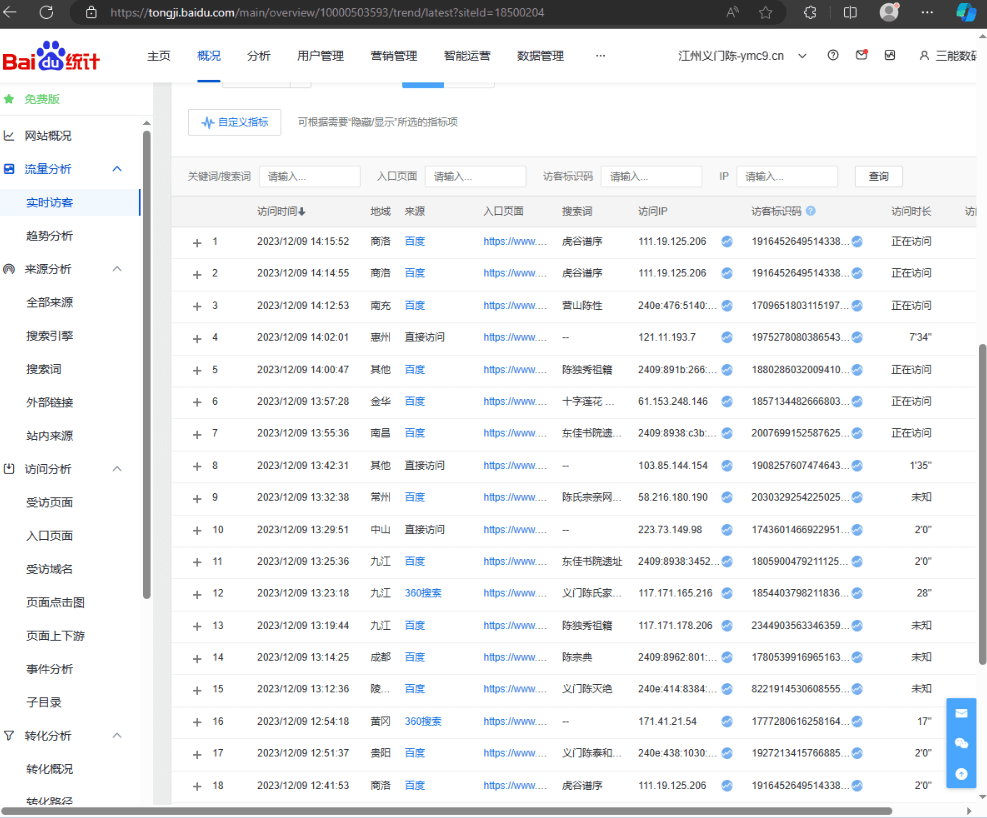Click the info icon beside 访客标识码 header
The width and height of the screenshot is (987, 818).
pyautogui.click(x=811, y=211)
